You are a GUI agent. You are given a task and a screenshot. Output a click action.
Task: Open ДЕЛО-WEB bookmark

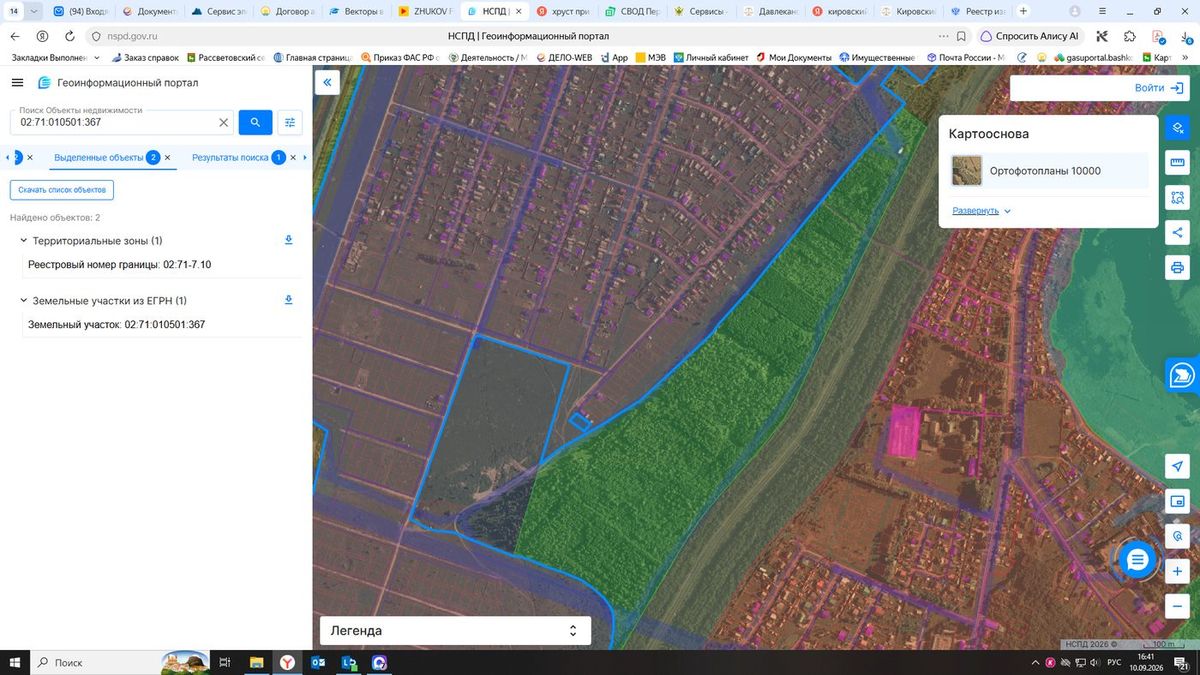tap(564, 58)
